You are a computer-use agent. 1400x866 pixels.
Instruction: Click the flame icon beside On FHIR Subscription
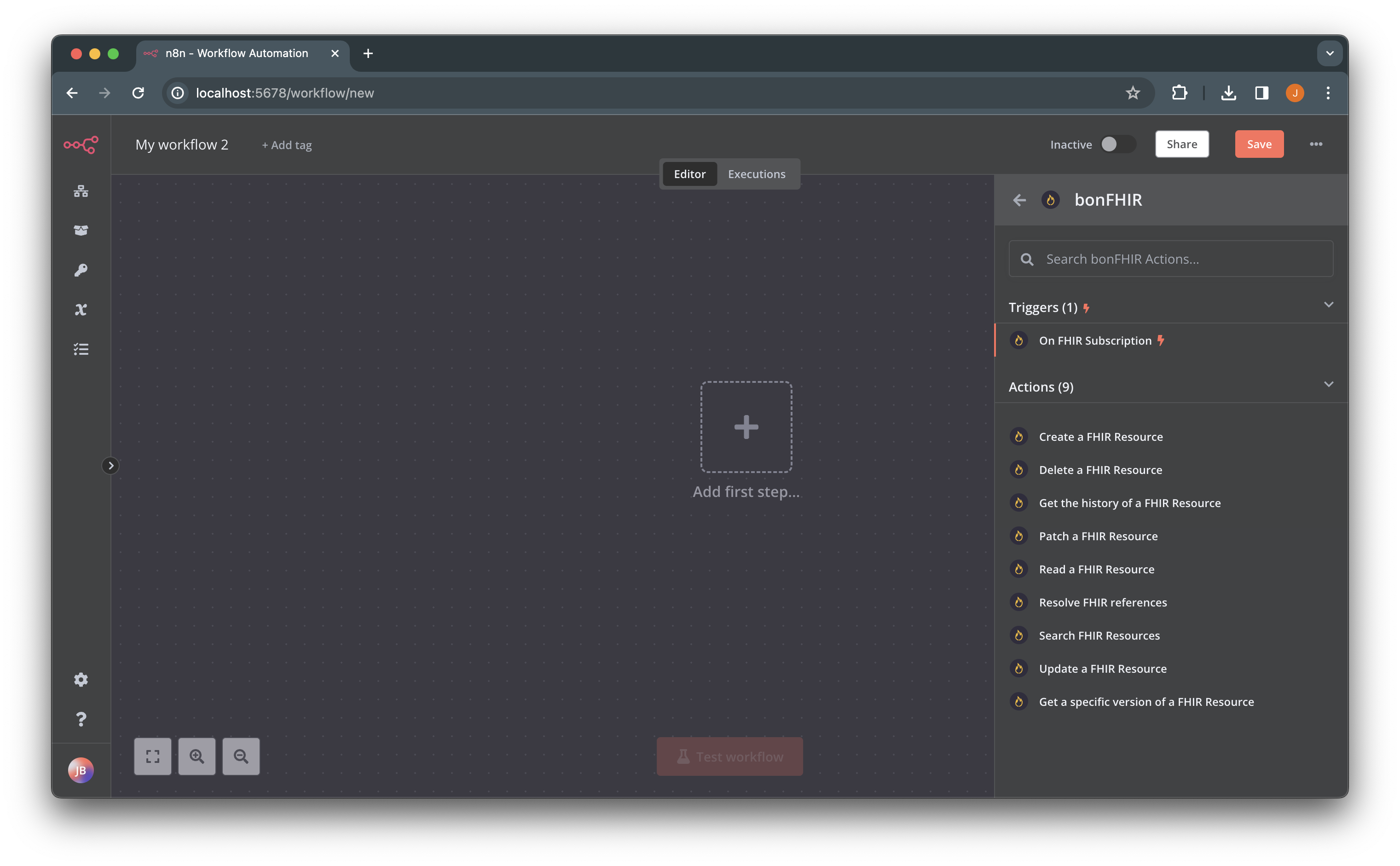(x=1019, y=341)
